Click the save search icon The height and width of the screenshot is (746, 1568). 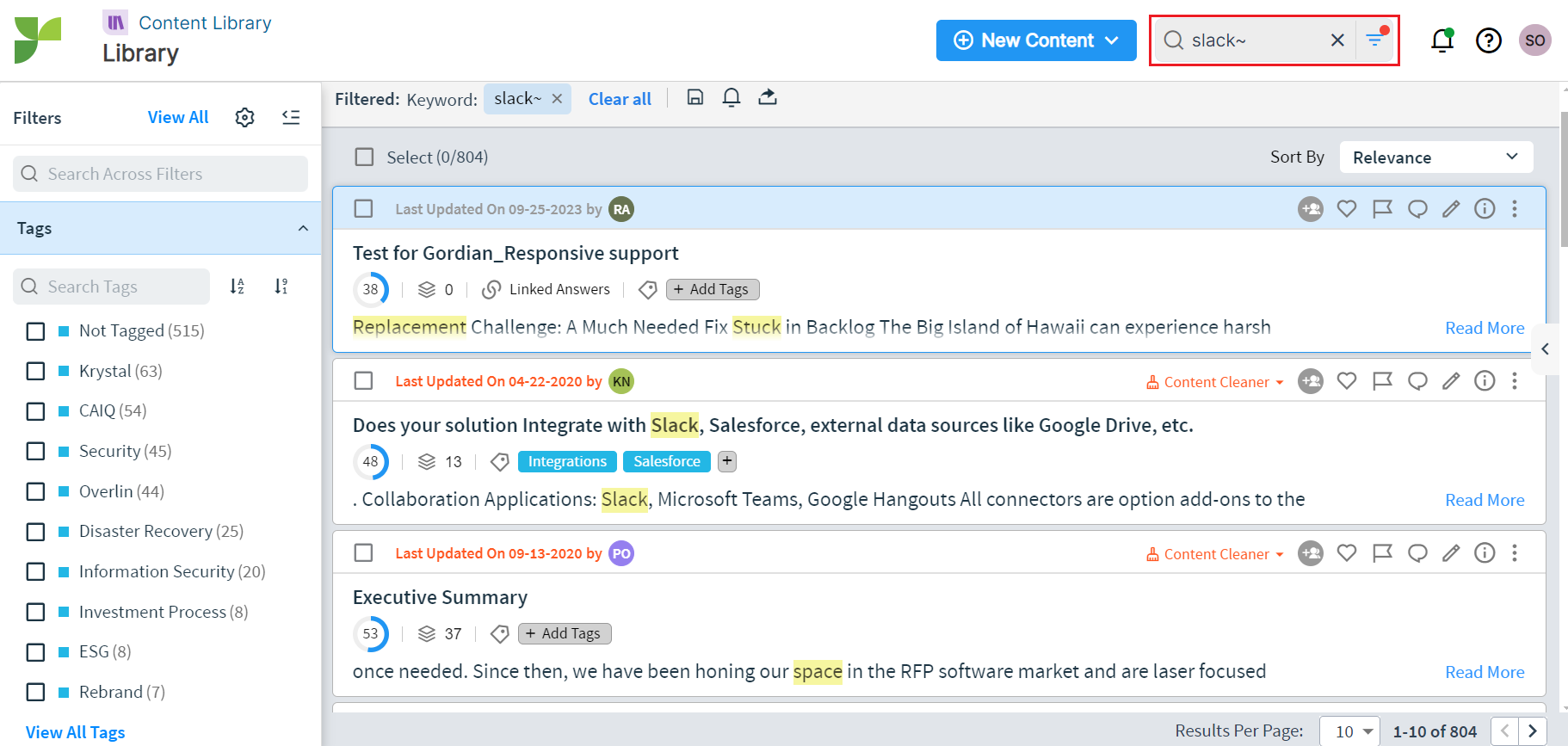[695, 97]
